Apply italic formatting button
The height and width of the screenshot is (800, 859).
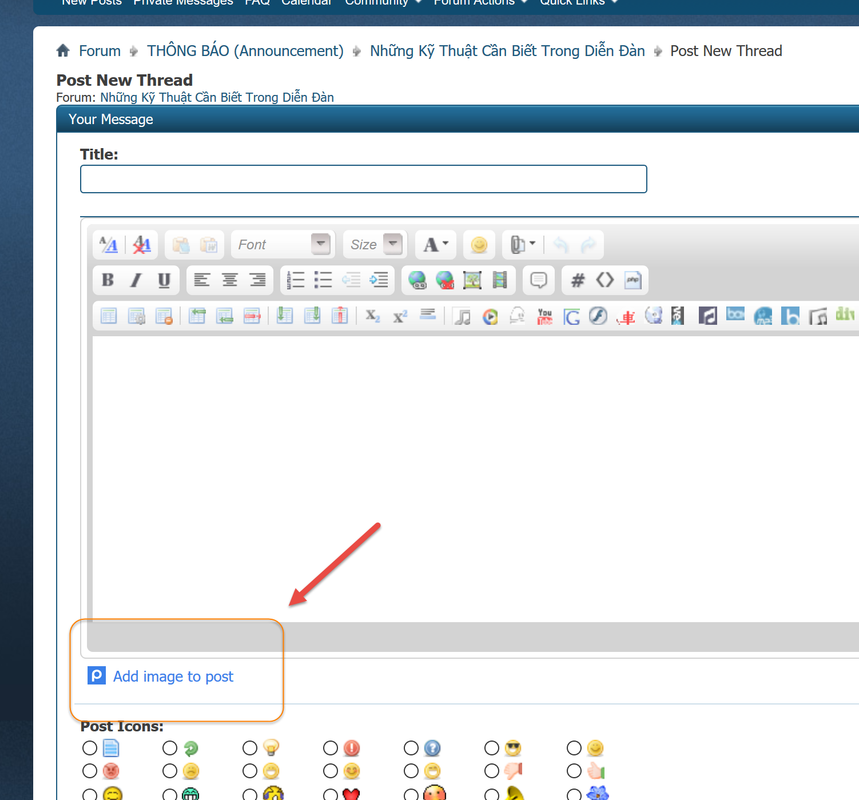[x=136, y=280]
